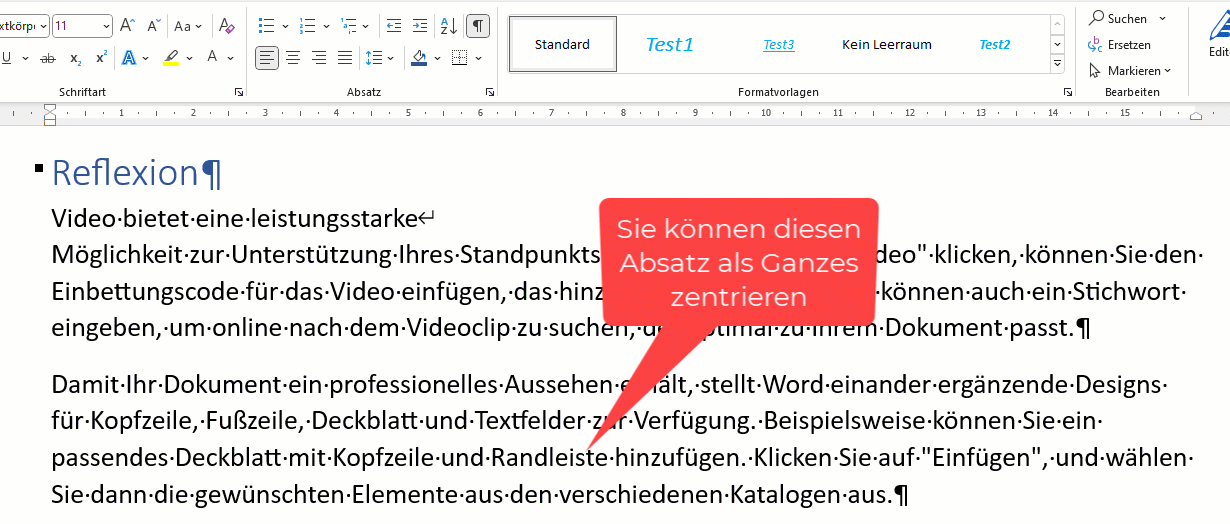Click the justify alignment icon
The width and height of the screenshot is (1230, 524).
345,58
